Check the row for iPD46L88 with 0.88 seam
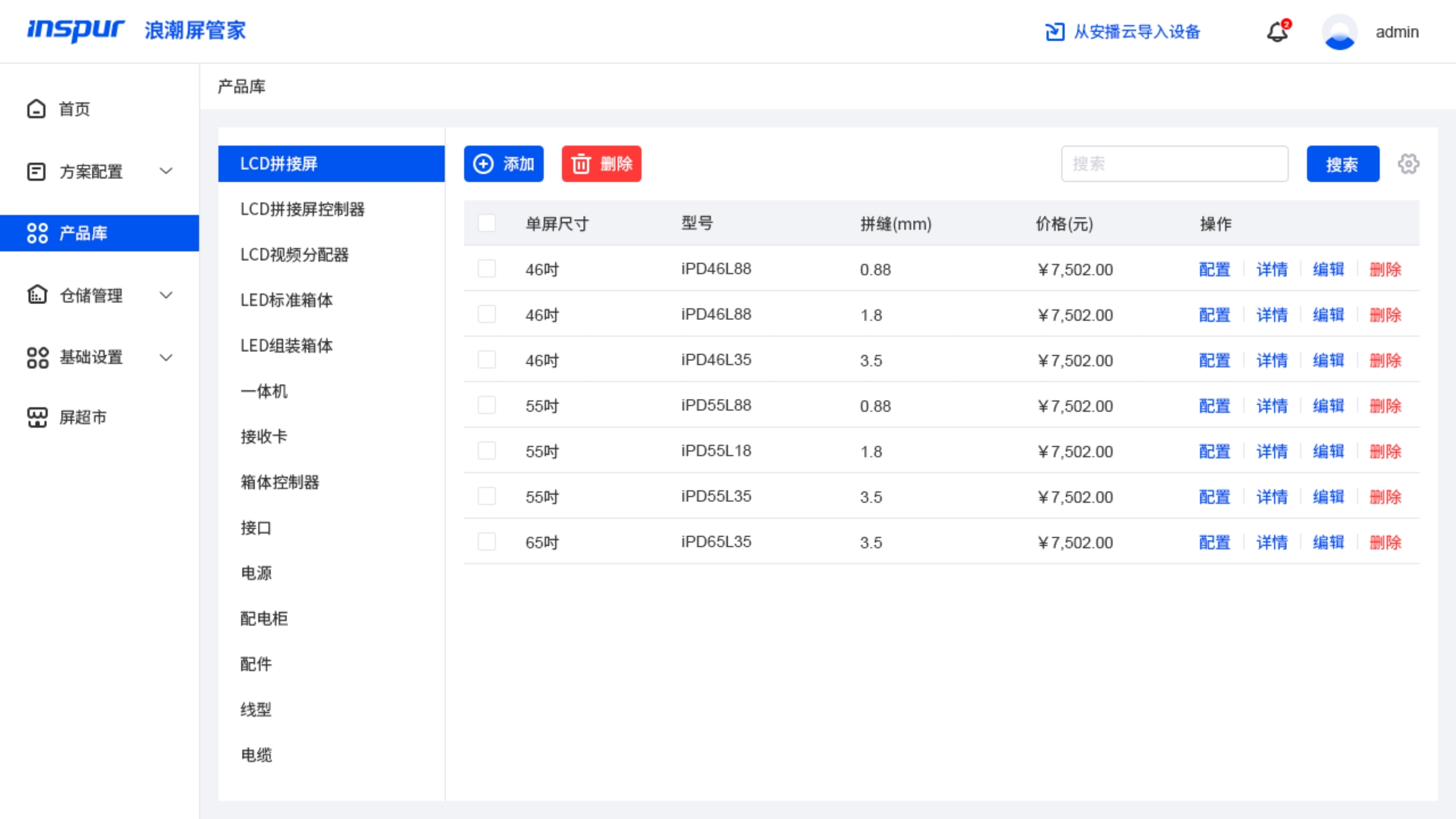 (x=487, y=268)
